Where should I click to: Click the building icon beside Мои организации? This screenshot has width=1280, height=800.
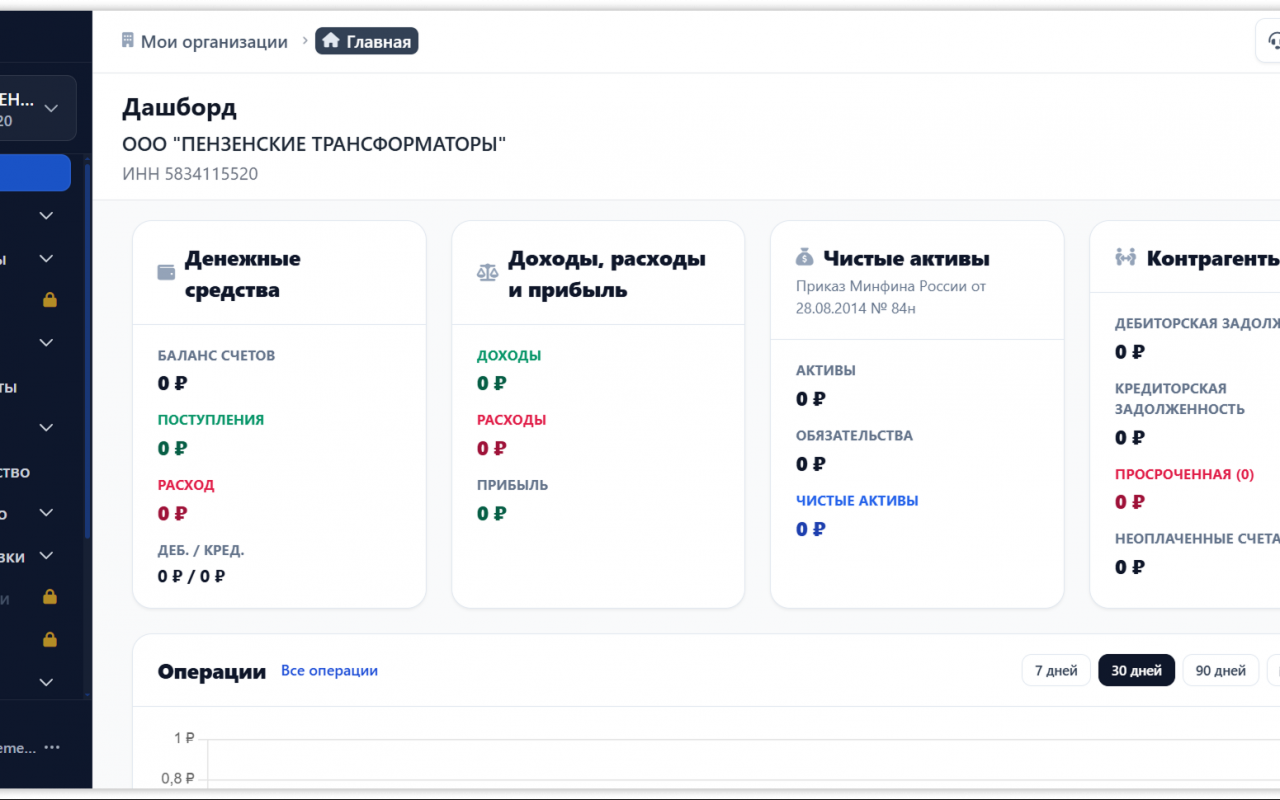coord(128,41)
